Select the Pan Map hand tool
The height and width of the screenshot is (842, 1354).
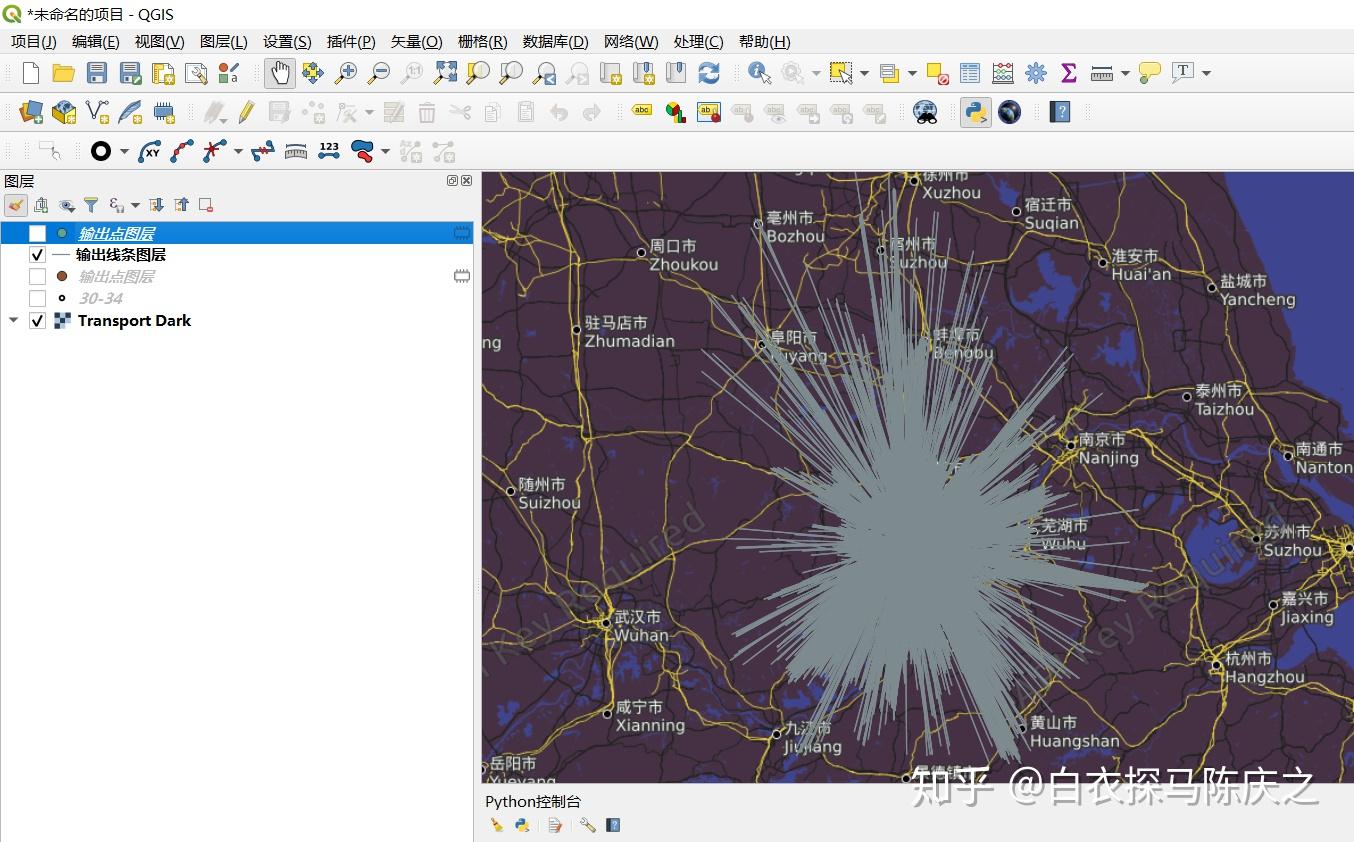(x=280, y=73)
